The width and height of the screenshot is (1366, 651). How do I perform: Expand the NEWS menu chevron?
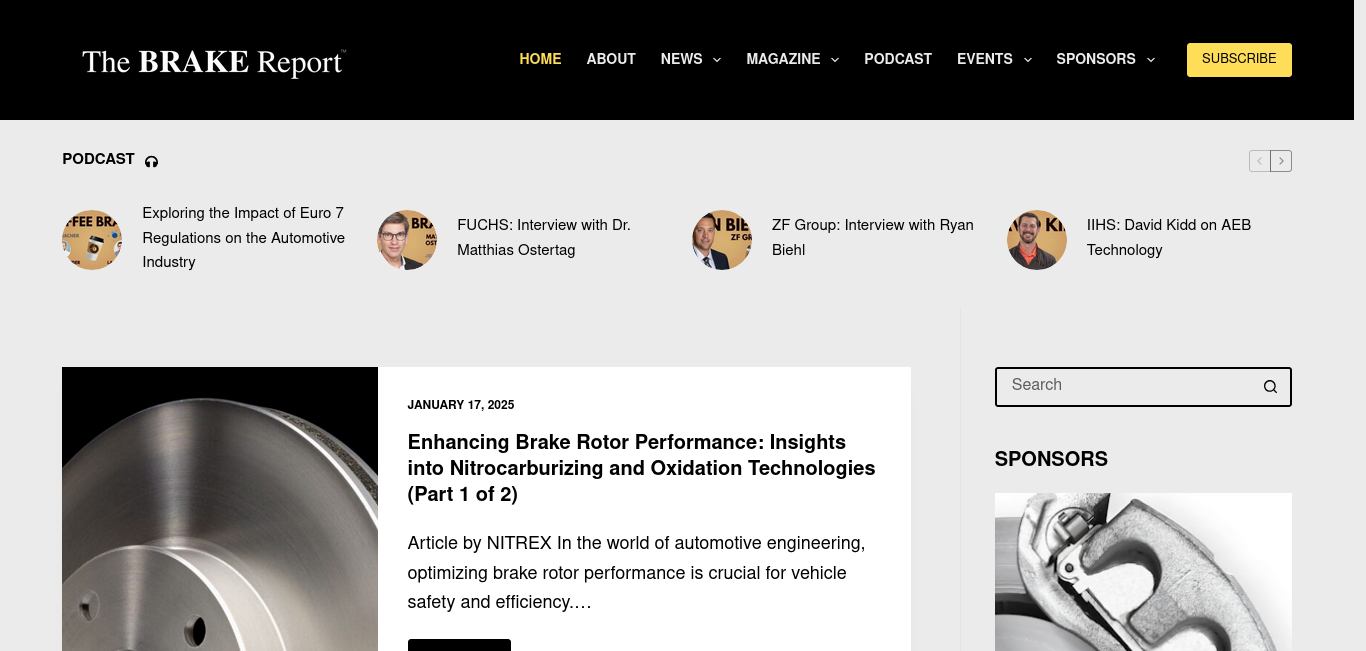(717, 60)
